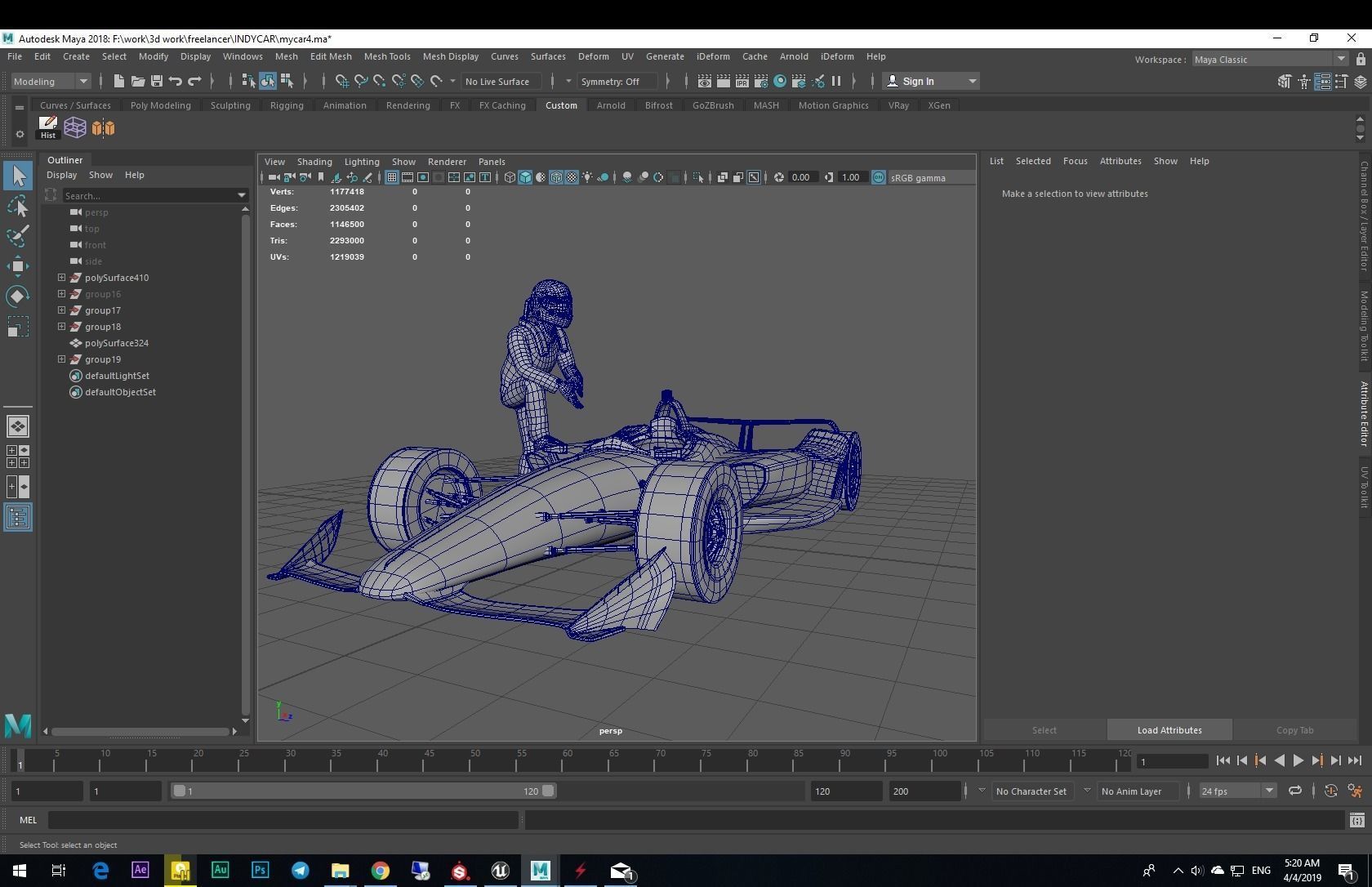1372x887 pixels.
Task: Click the Open Scene folder icon
Action: click(x=137, y=81)
